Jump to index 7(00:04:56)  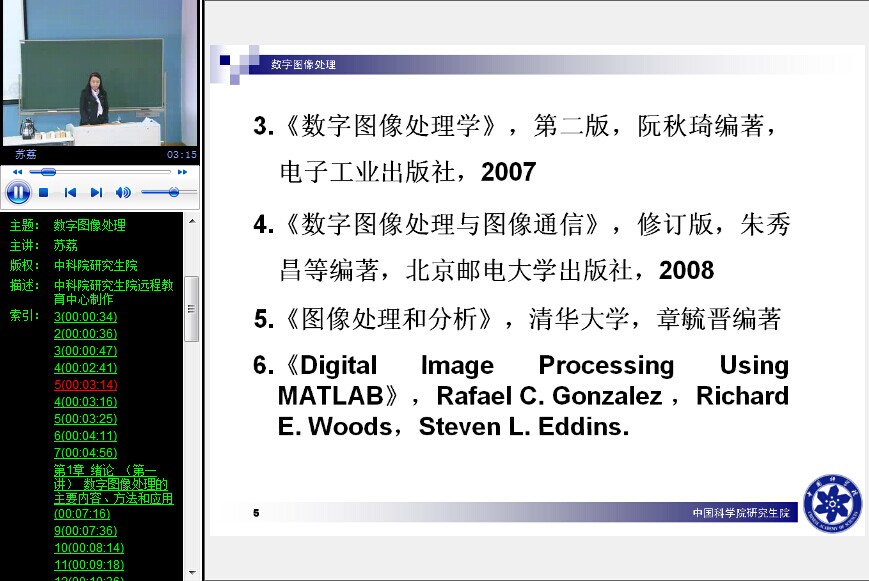click(x=85, y=452)
